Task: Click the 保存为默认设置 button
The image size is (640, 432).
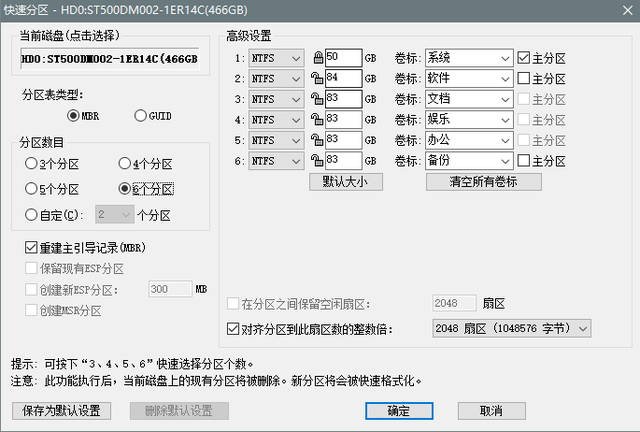Action: (61, 411)
